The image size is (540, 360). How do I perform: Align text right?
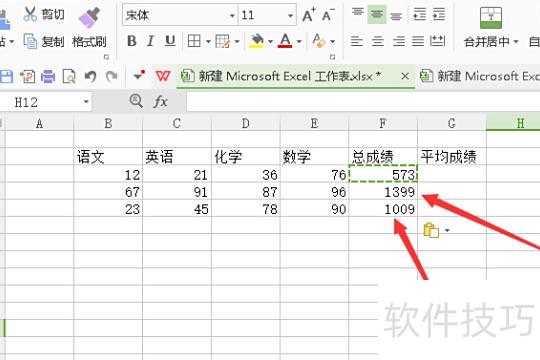click(398, 41)
